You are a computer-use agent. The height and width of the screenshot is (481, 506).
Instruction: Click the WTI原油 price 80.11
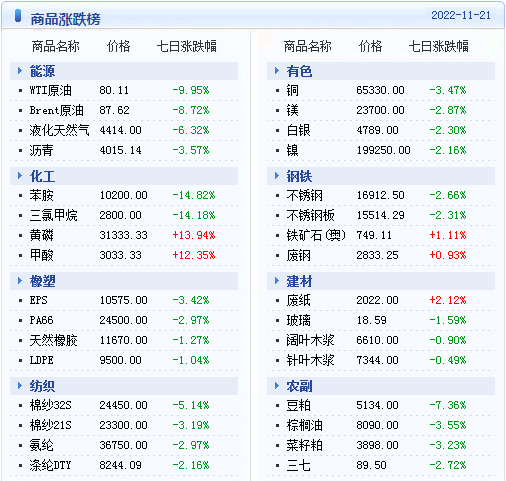pos(114,90)
